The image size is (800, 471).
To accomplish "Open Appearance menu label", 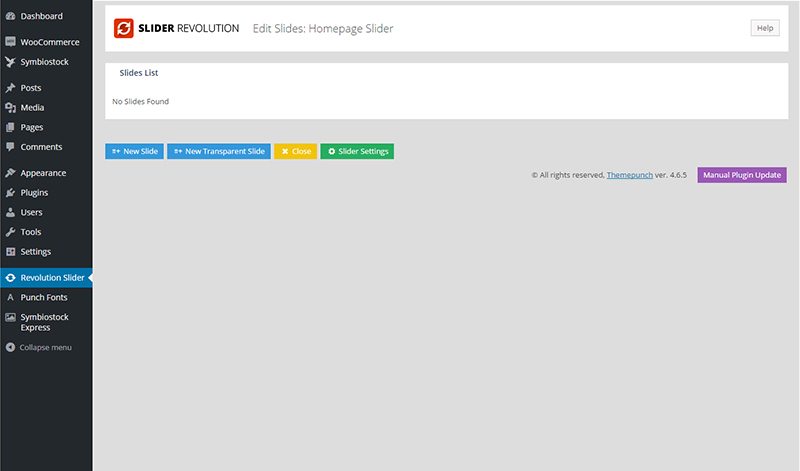I will (43, 173).
